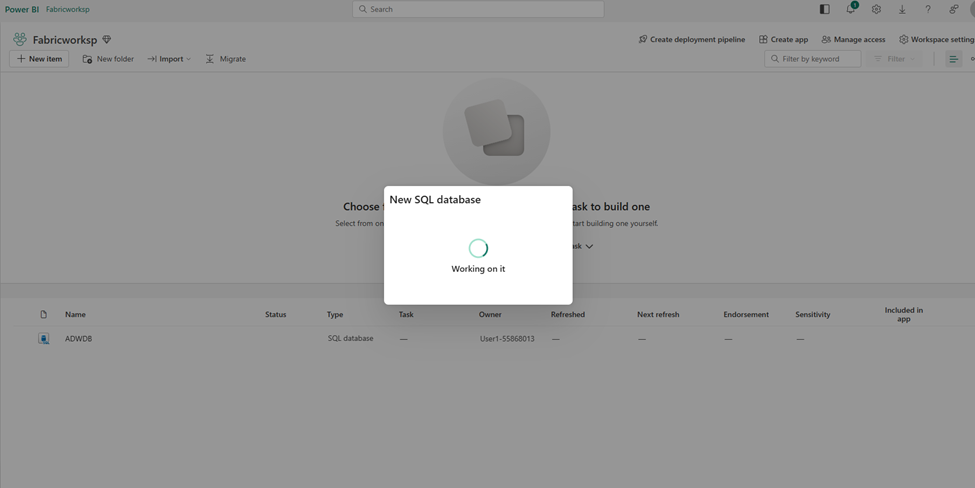Toggle the side panel layout icon in the header

point(824,9)
